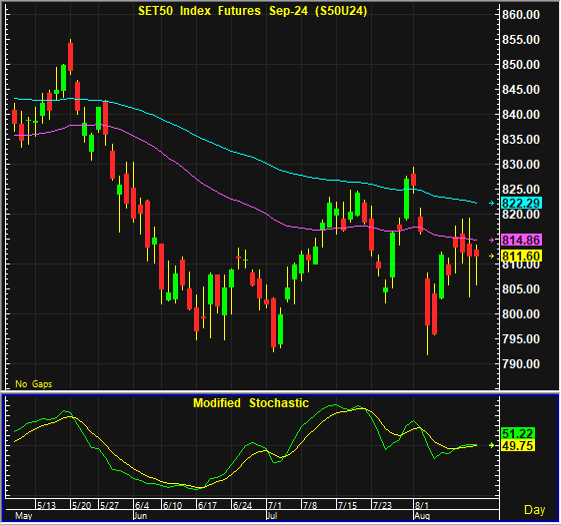Click the yellow 49.75 stochastic value label
Viewport: 561px width, 525px height.
[x=518, y=446]
